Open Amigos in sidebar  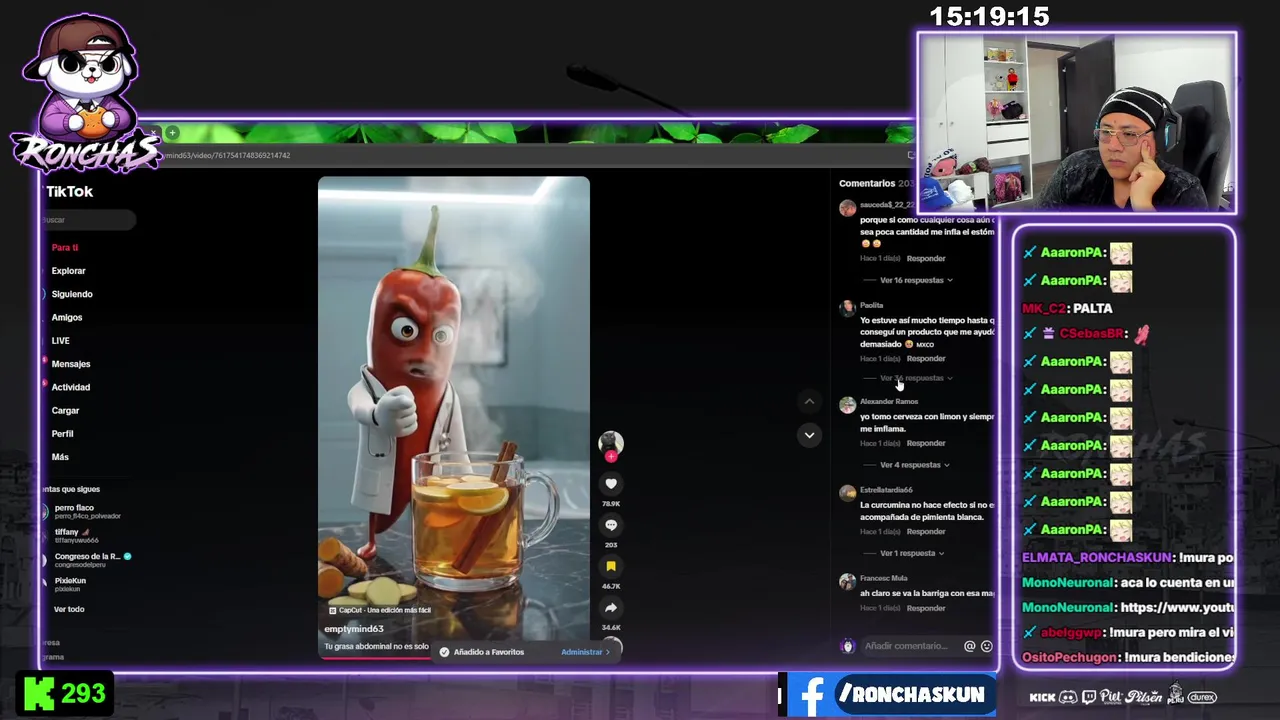pyautogui.click(x=67, y=317)
